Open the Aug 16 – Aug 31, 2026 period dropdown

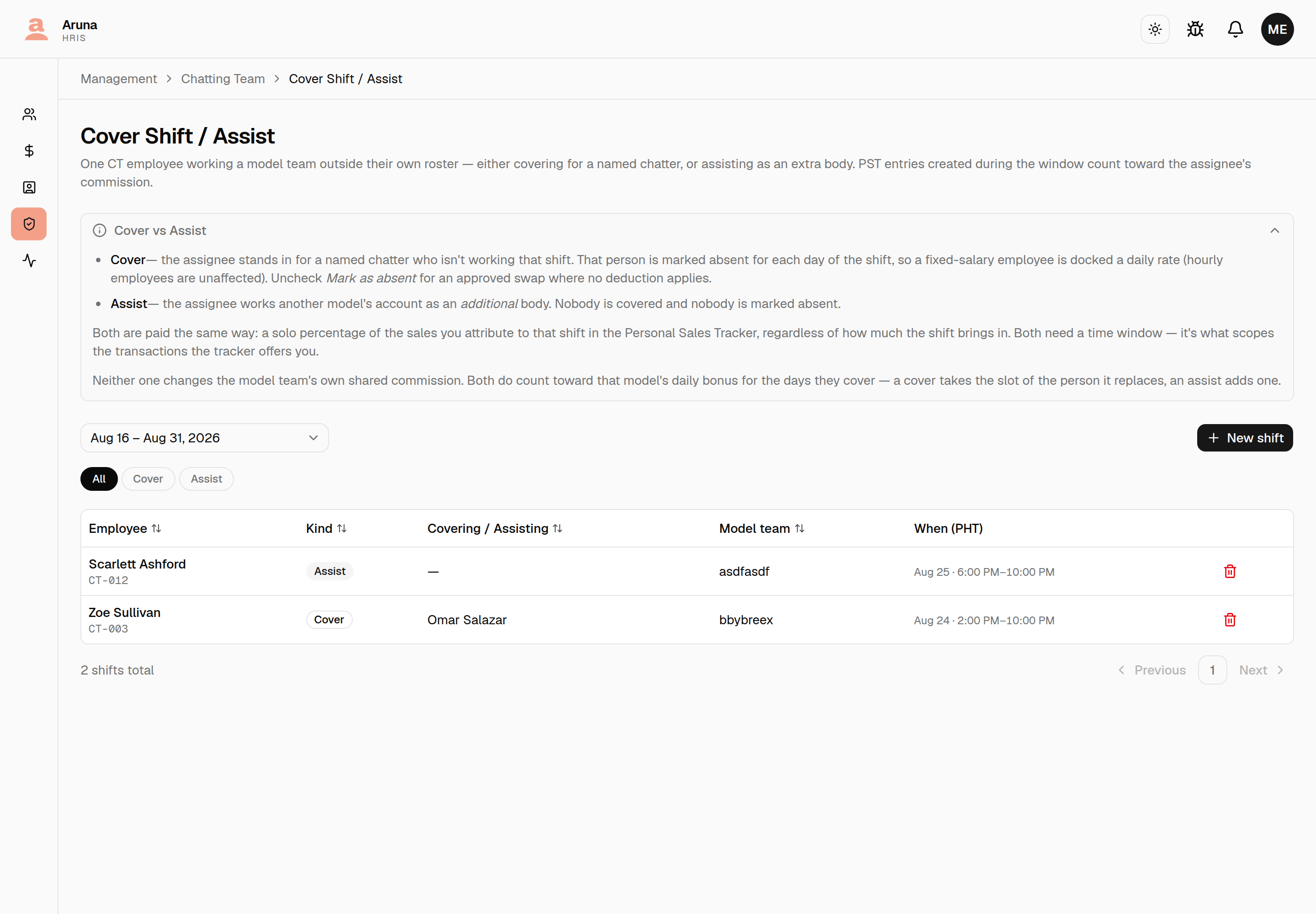204,437
